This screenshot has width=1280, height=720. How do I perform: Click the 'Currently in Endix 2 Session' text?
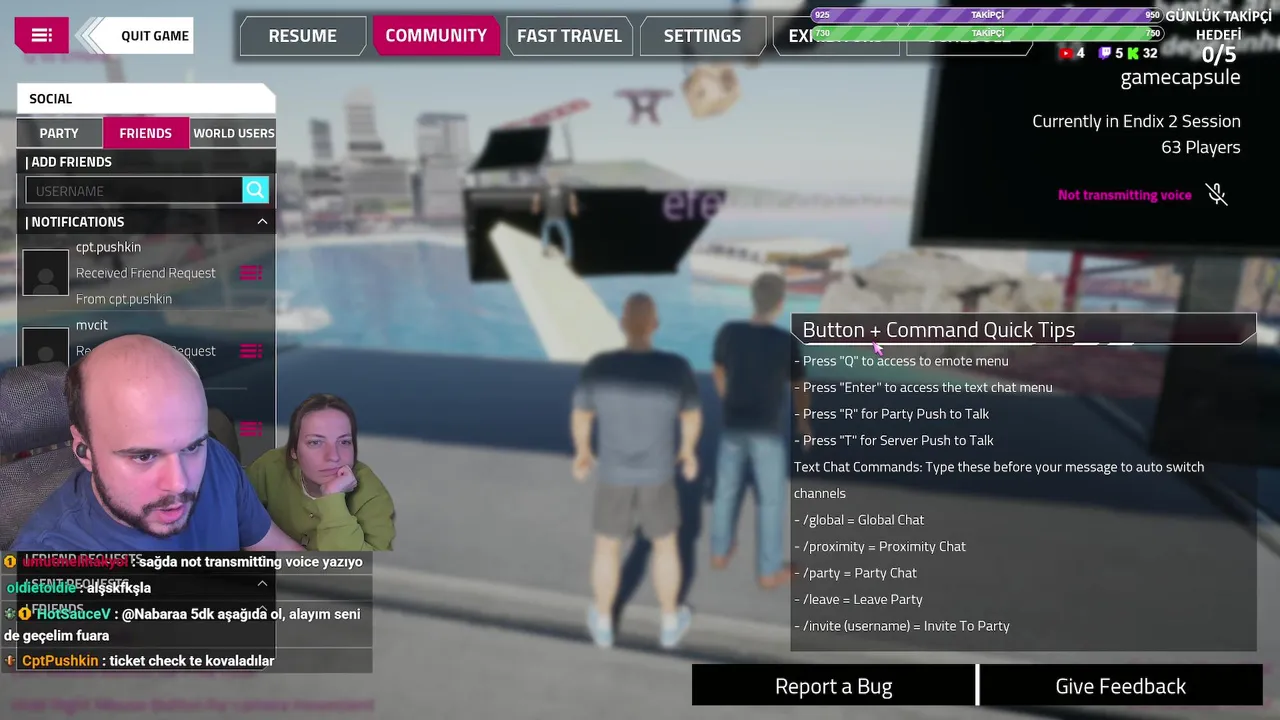click(1136, 121)
